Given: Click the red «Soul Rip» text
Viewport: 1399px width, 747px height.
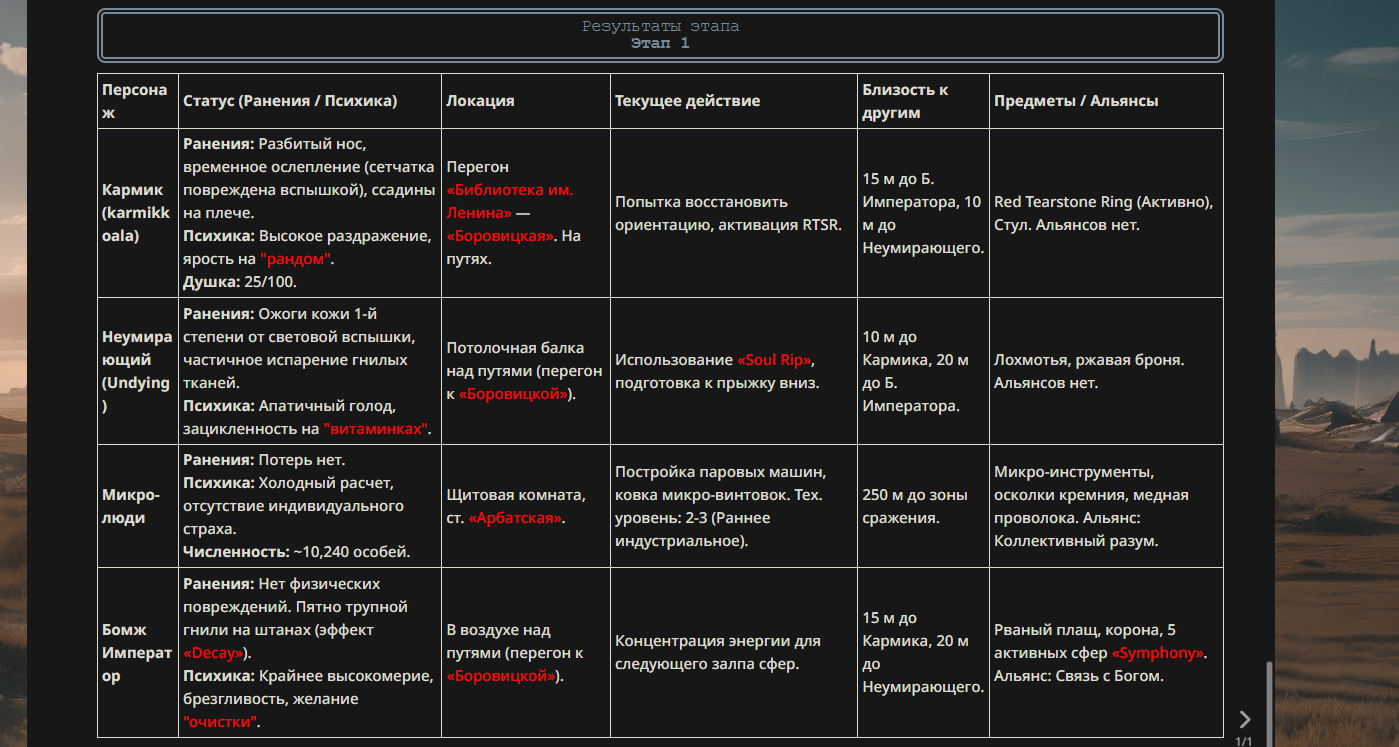Looking at the screenshot, I should [x=776, y=360].
